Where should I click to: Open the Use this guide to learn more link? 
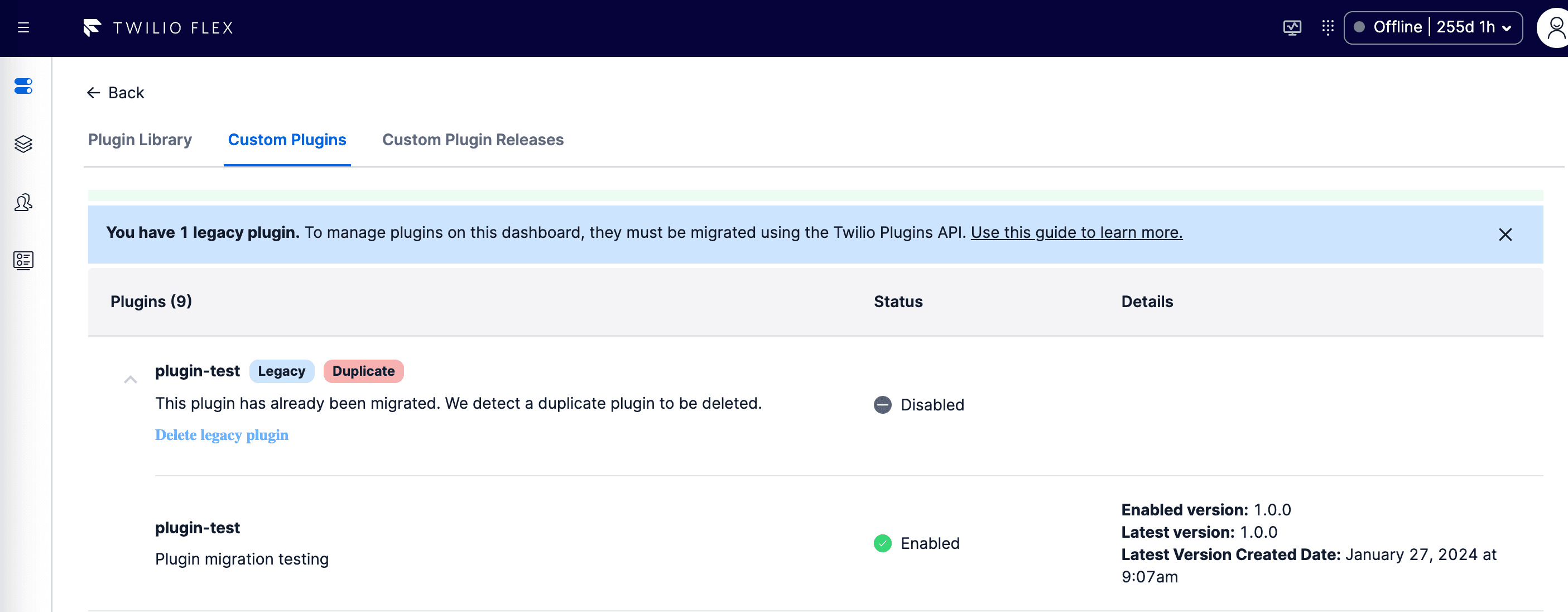pyautogui.click(x=1076, y=233)
